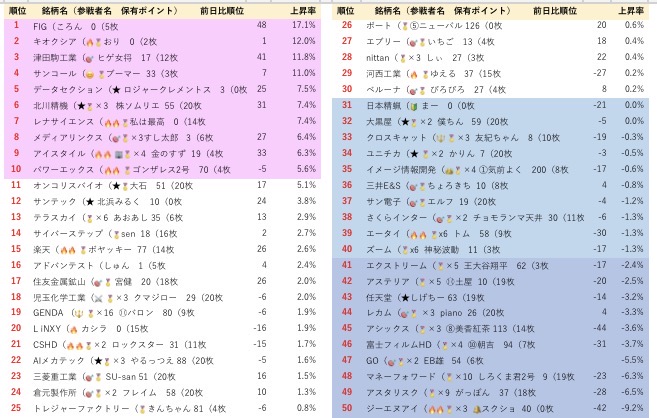
Task: Click the beginner mark icon in 日本精蝋 row
Action: pyautogui.click(x=414, y=106)
